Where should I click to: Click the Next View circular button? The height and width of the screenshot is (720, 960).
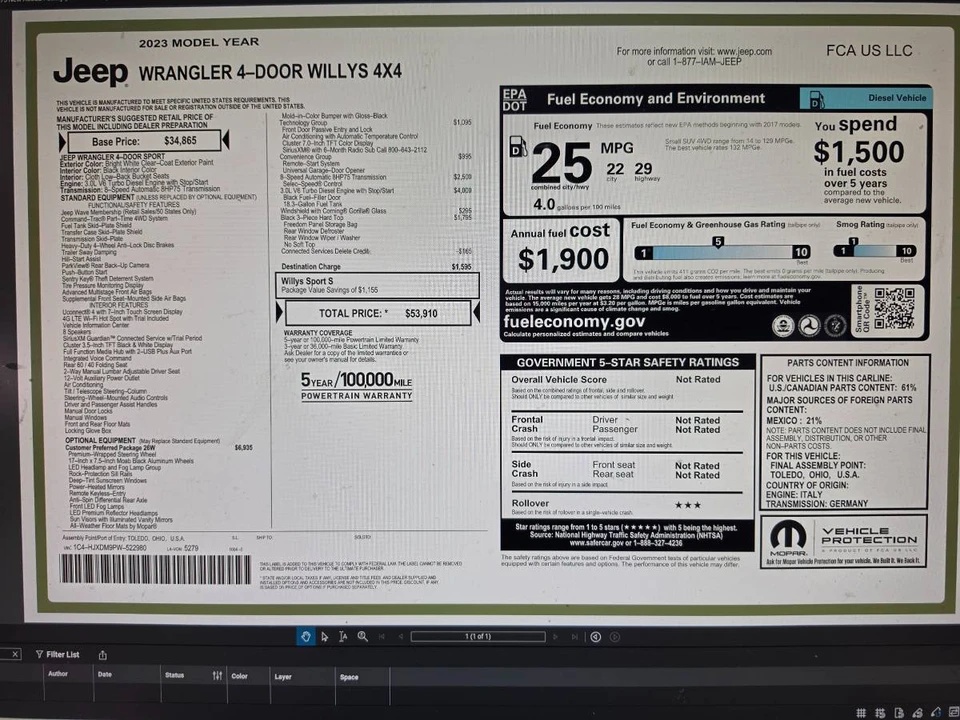click(x=615, y=637)
